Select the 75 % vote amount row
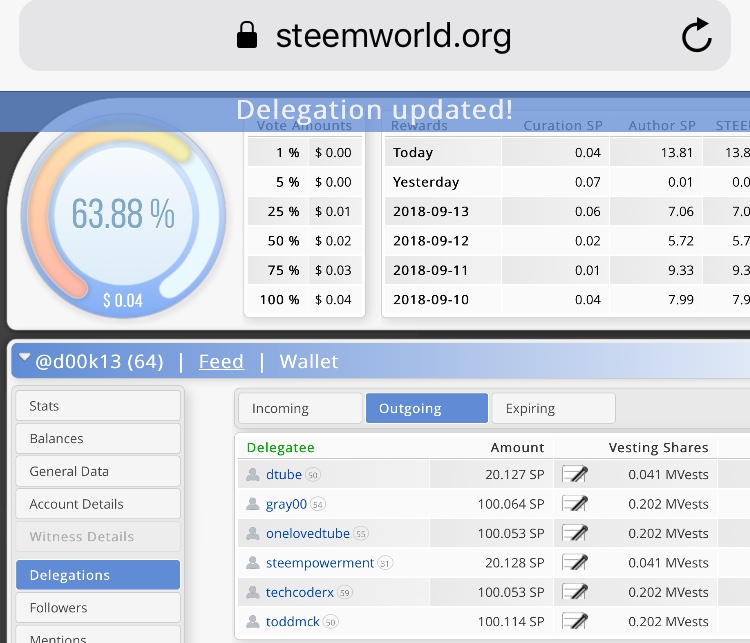Image resolution: width=750 pixels, height=643 pixels. (x=305, y=270)
